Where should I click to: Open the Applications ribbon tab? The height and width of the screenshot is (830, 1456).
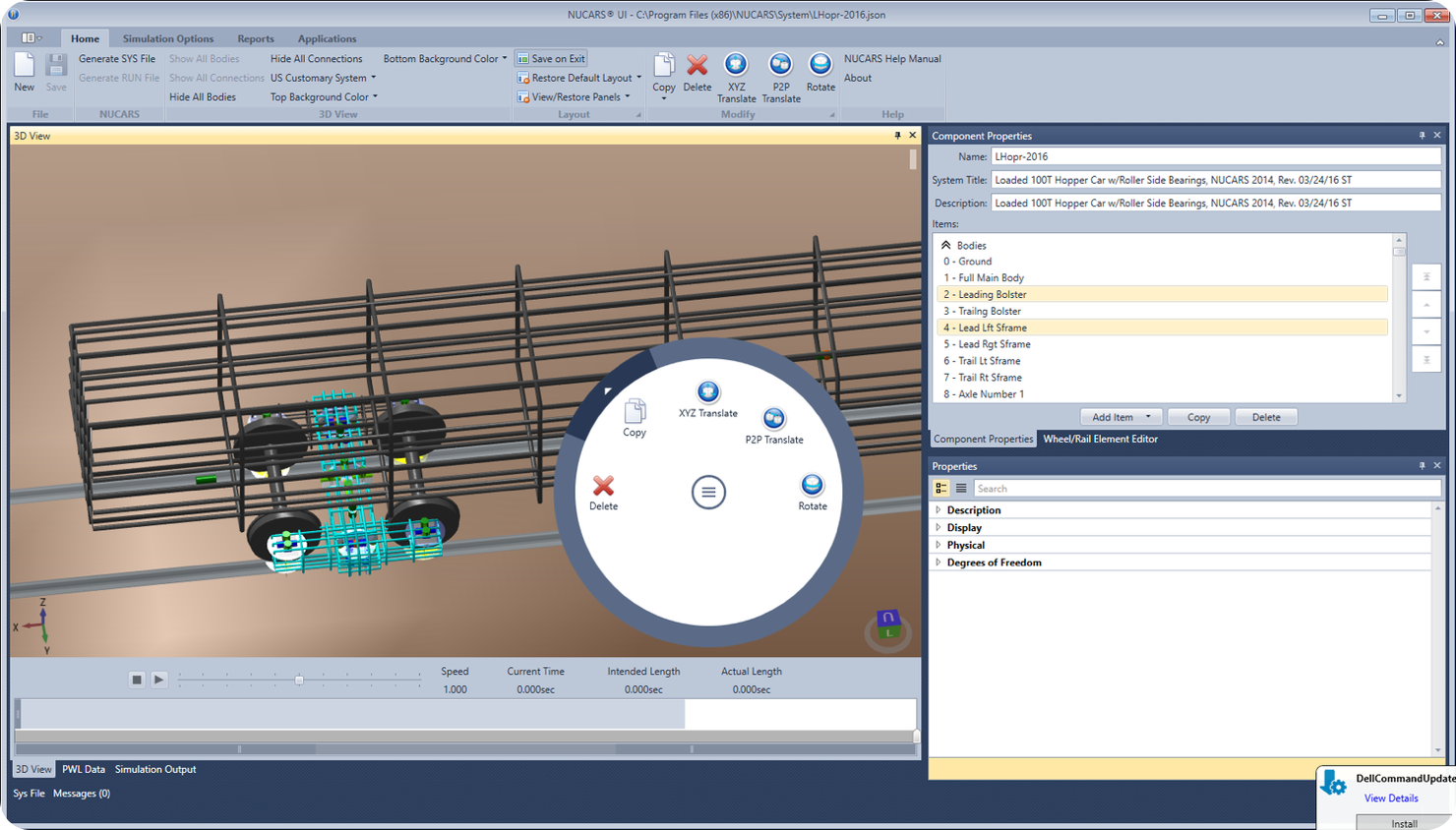(328, 38)
